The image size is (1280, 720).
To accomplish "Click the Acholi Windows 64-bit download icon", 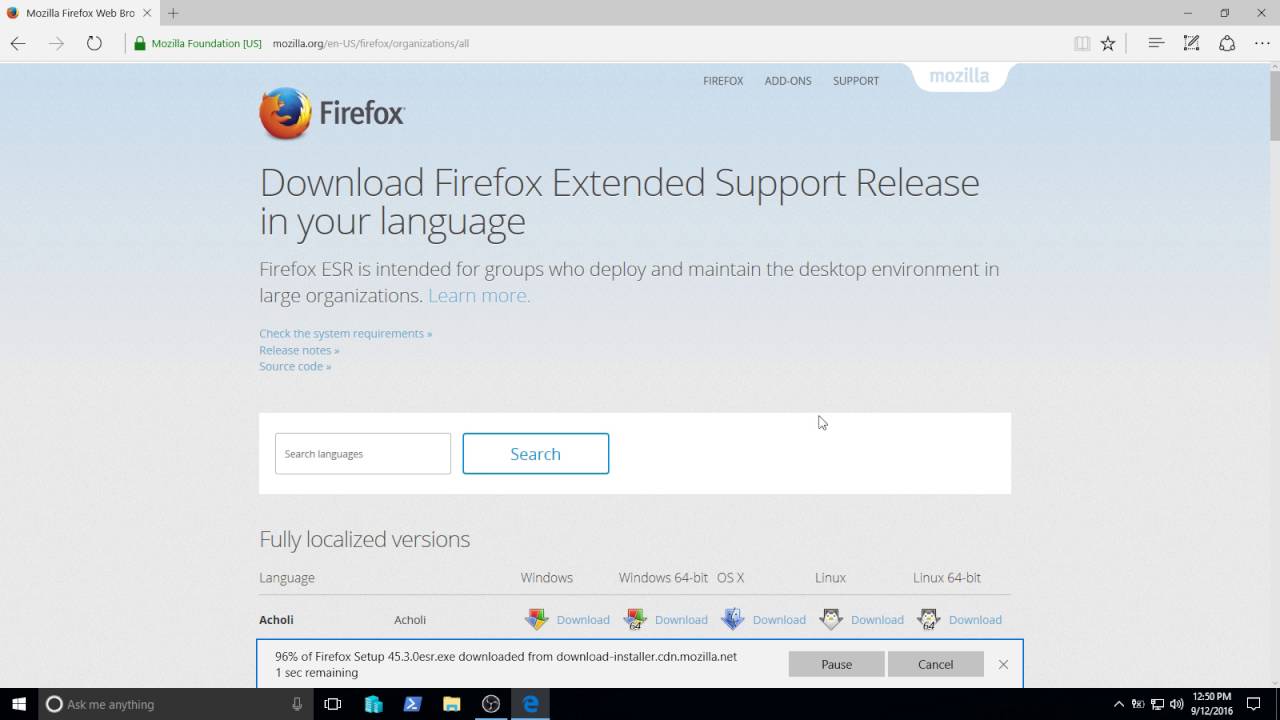I will click(x=635, y=619).
